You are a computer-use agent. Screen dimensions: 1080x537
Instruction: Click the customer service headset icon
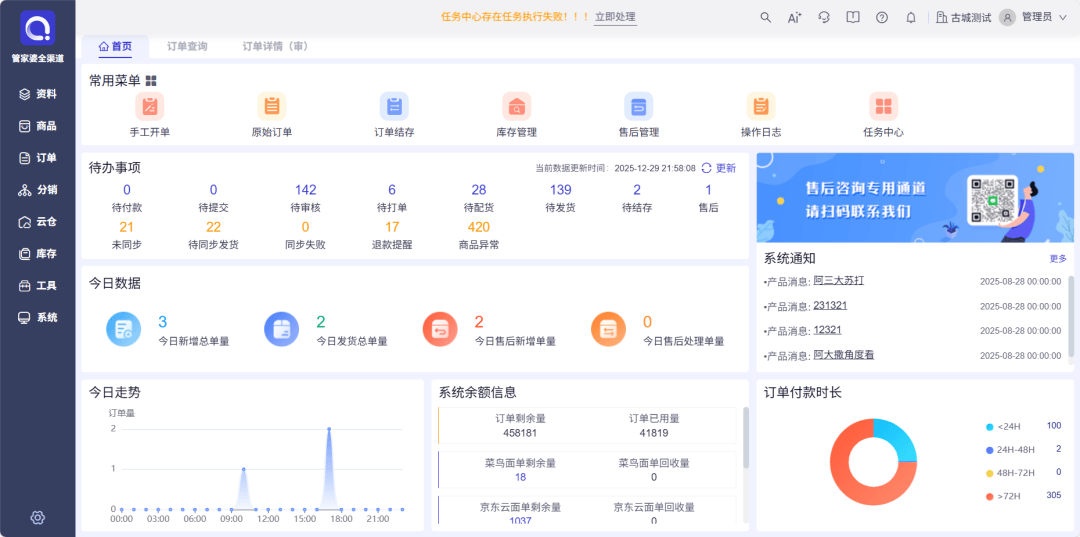pos(824,17)
